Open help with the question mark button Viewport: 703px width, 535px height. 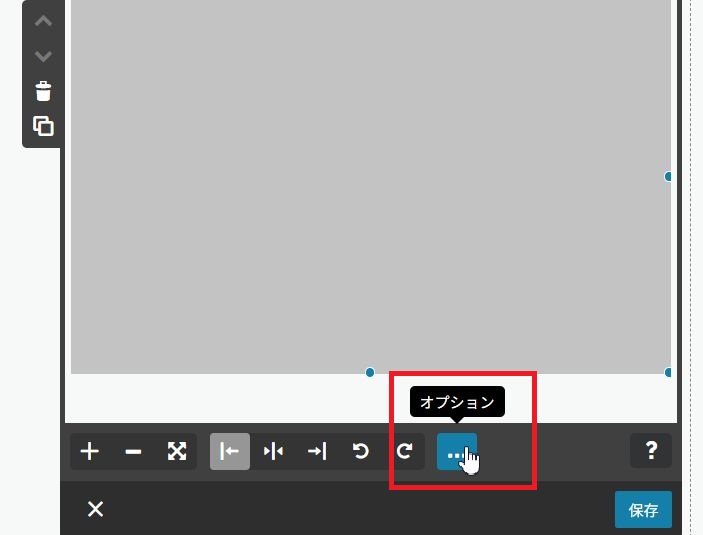pos(651,451)
